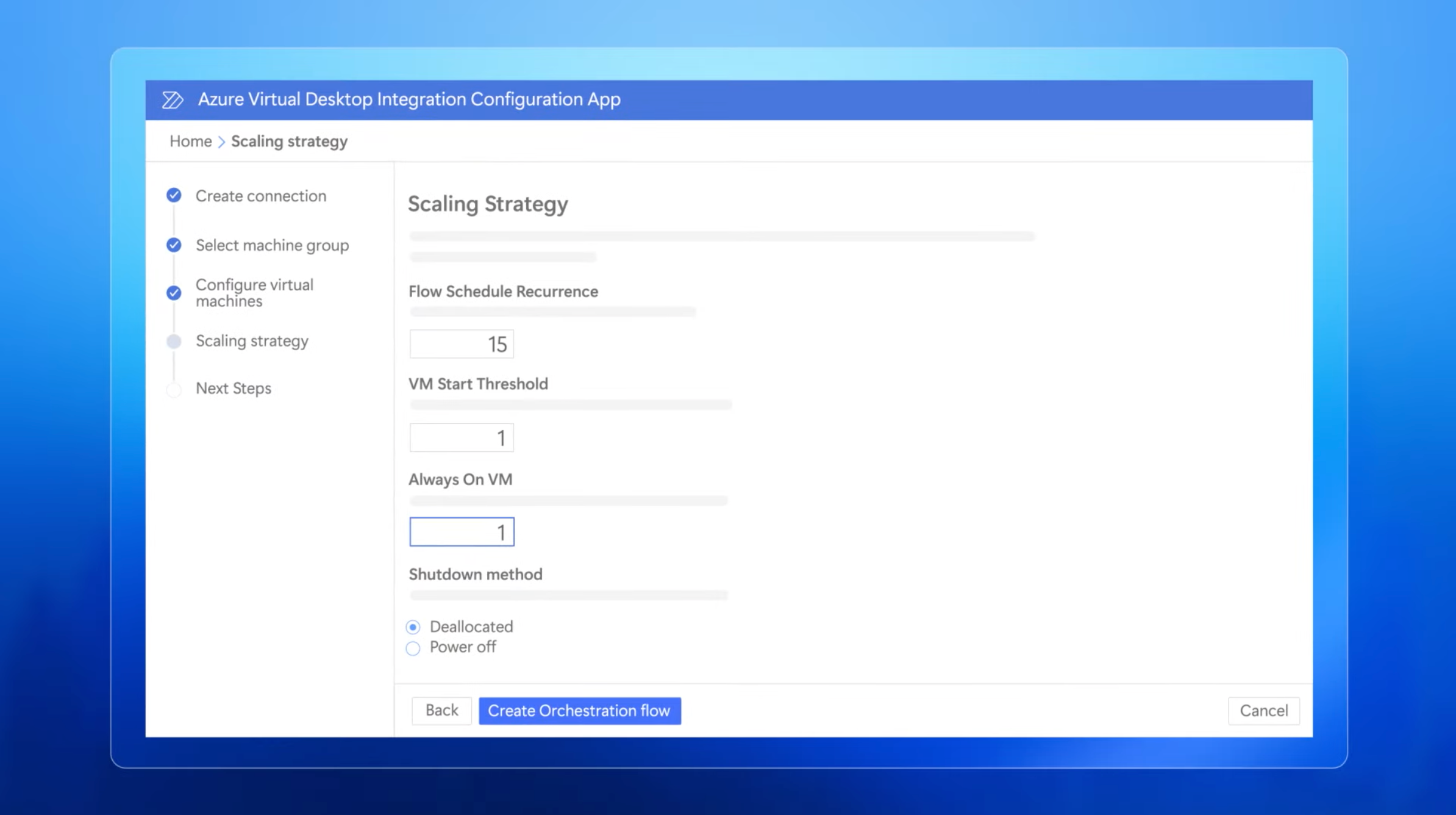
Task: Click the Flow Schedule Recurrence field showing 15
Action: (x=462, y=343)
